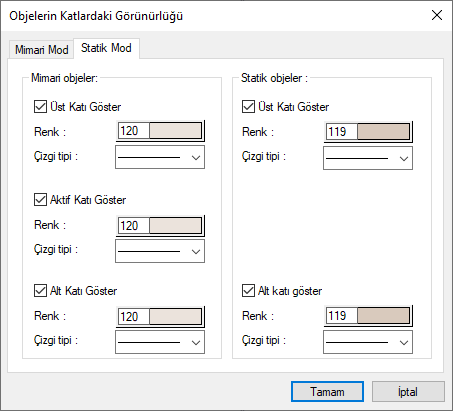Cancel the dialog with İptal
Image resolution: width=453 pixels, height=411 pixels.
408,392
